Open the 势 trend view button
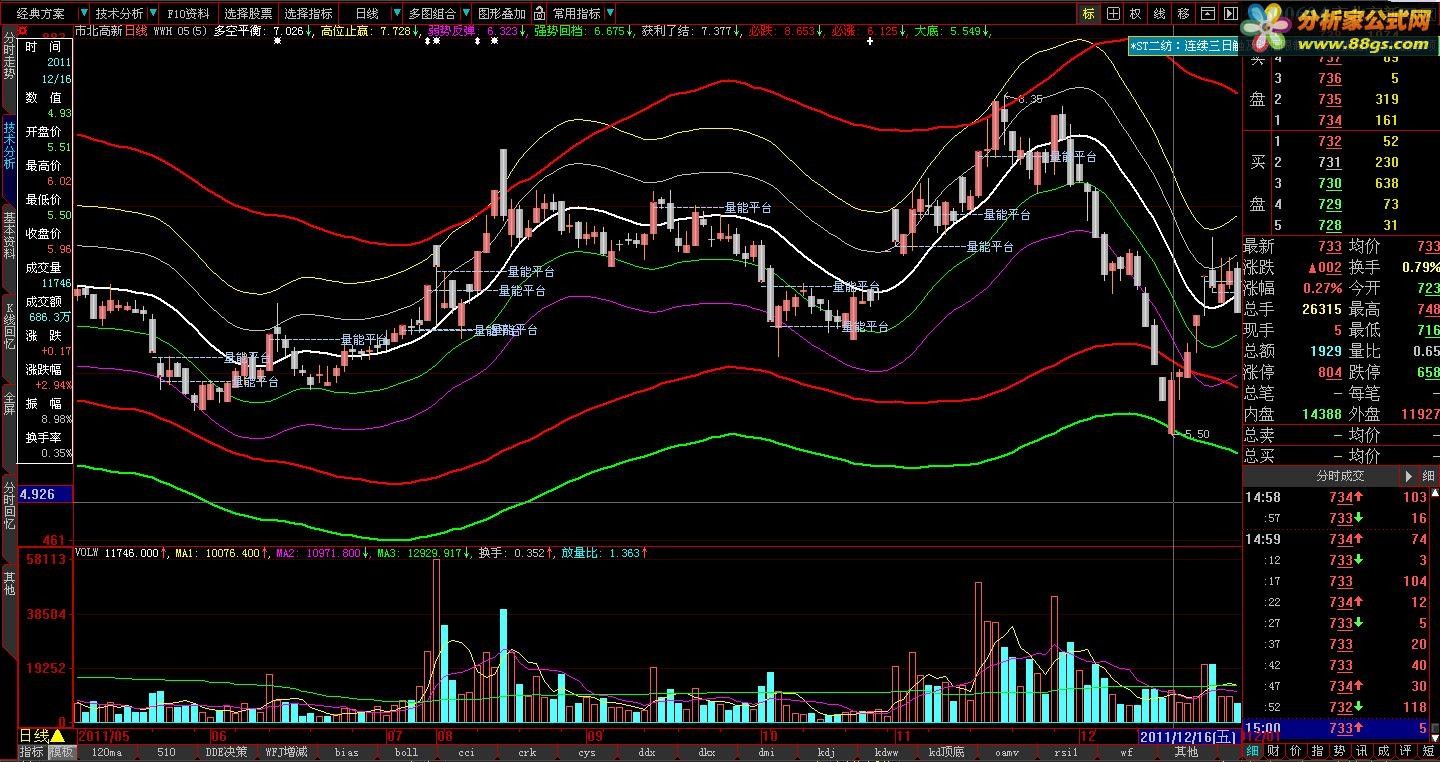 [1340, 751]
